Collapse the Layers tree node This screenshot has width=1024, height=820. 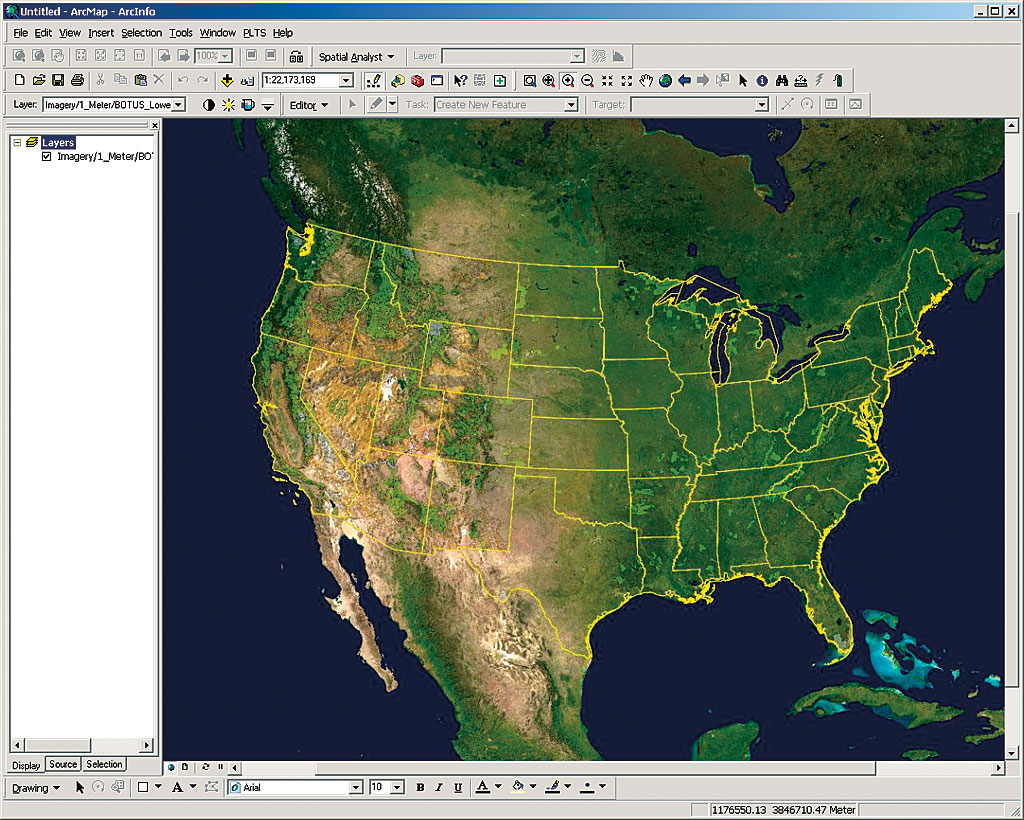pos(18,142)
